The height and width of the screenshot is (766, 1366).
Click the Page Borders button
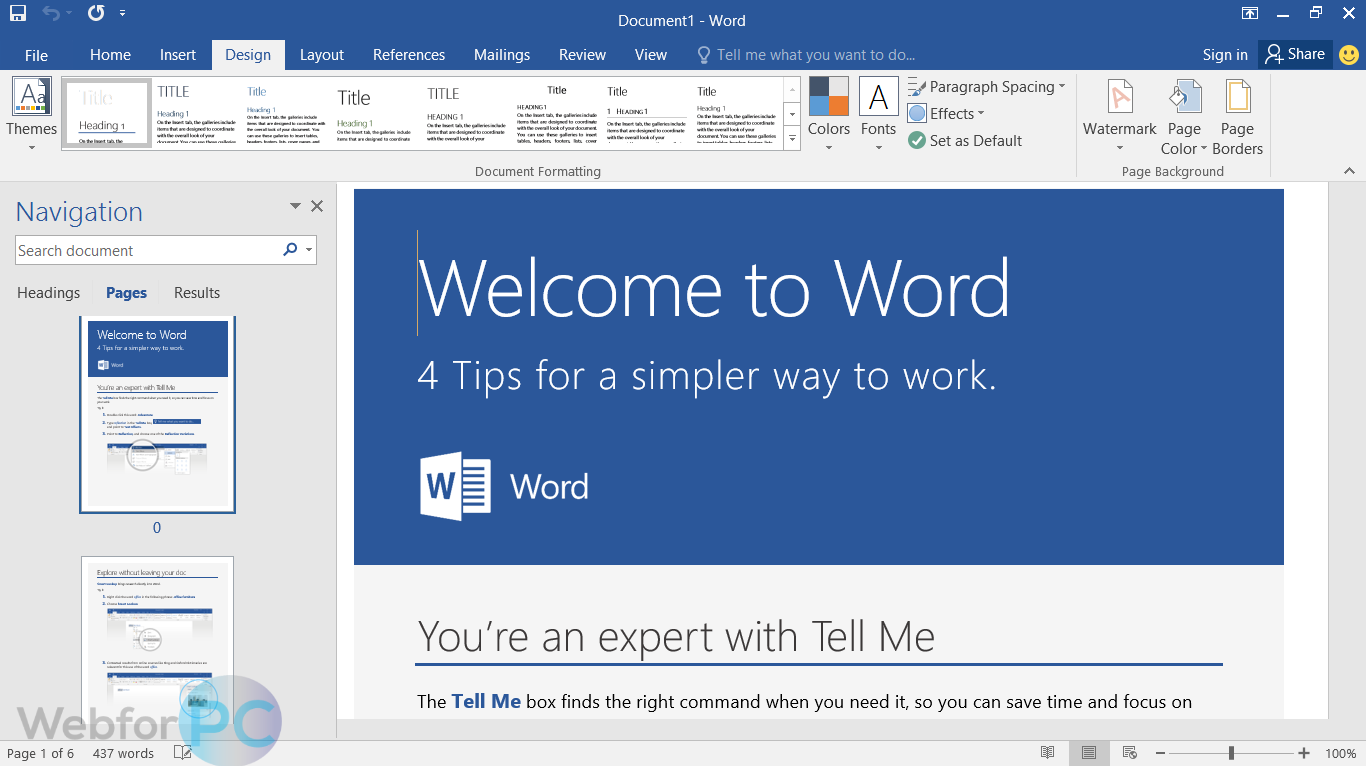click(x=1237, y=117)
